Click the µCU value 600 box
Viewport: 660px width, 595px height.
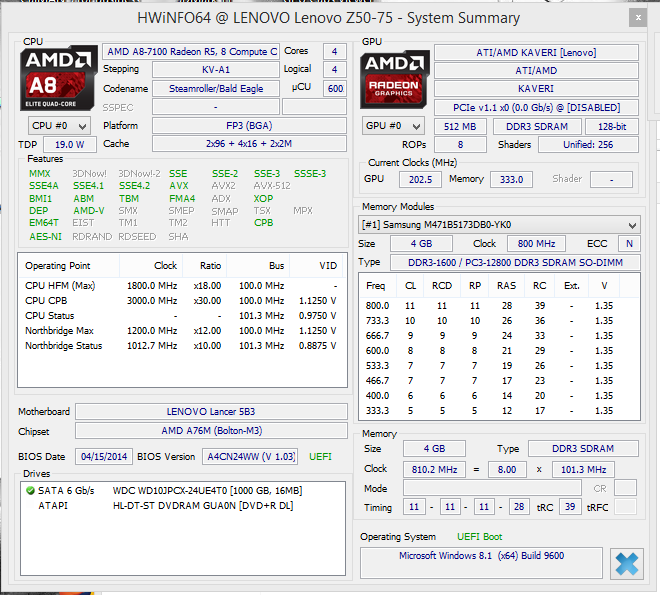335,89
